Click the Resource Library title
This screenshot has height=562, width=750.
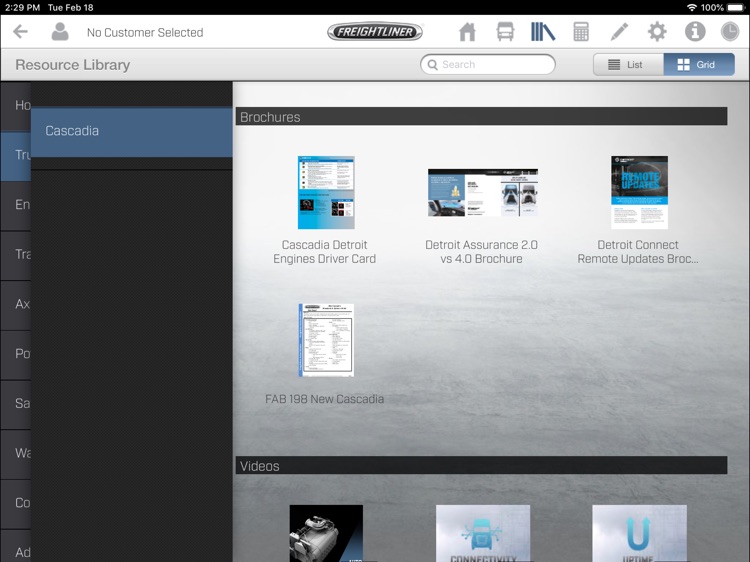(x=73, y=65)
